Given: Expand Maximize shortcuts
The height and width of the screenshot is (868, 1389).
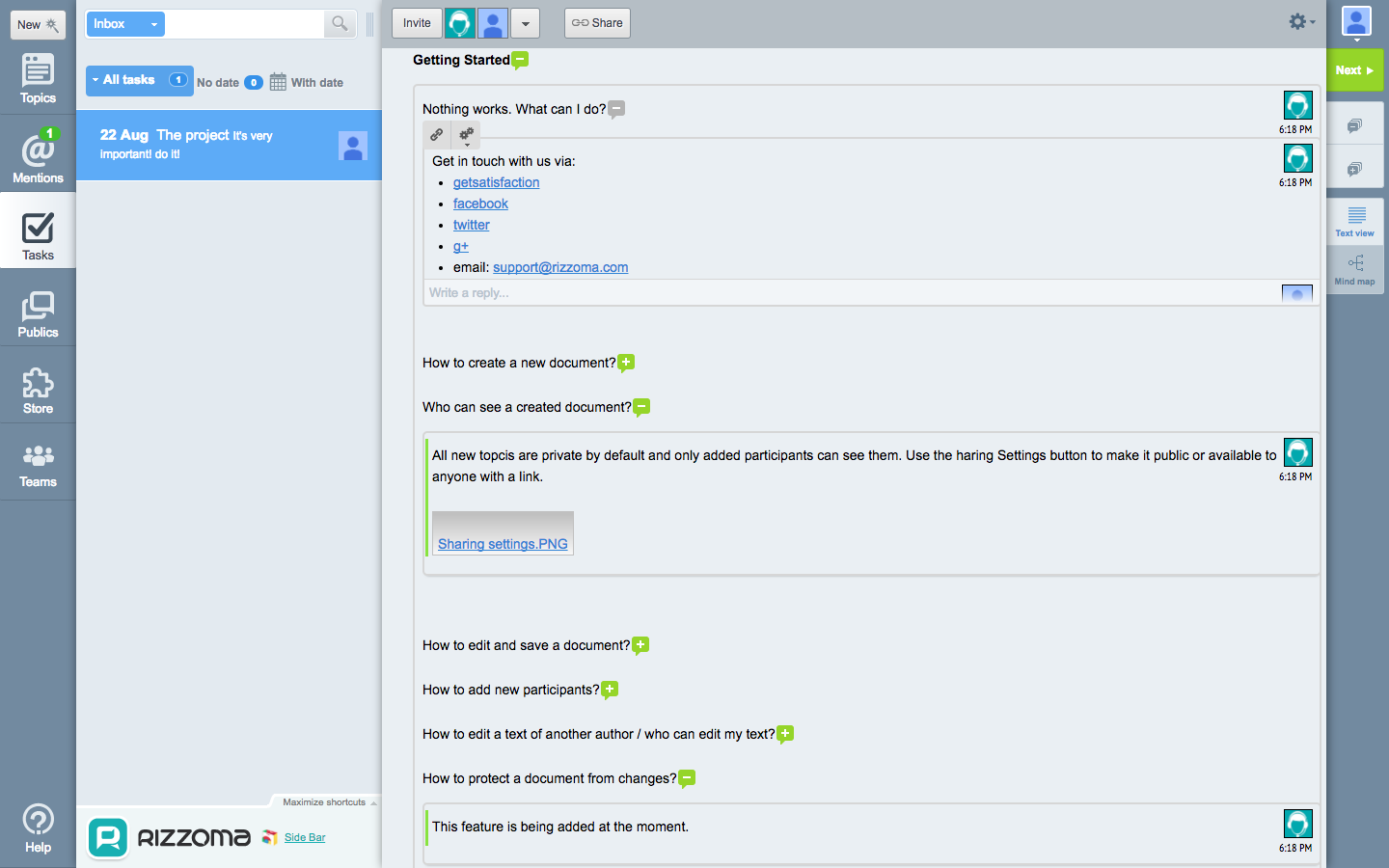Looking at the screenshot, I should 330,802.
